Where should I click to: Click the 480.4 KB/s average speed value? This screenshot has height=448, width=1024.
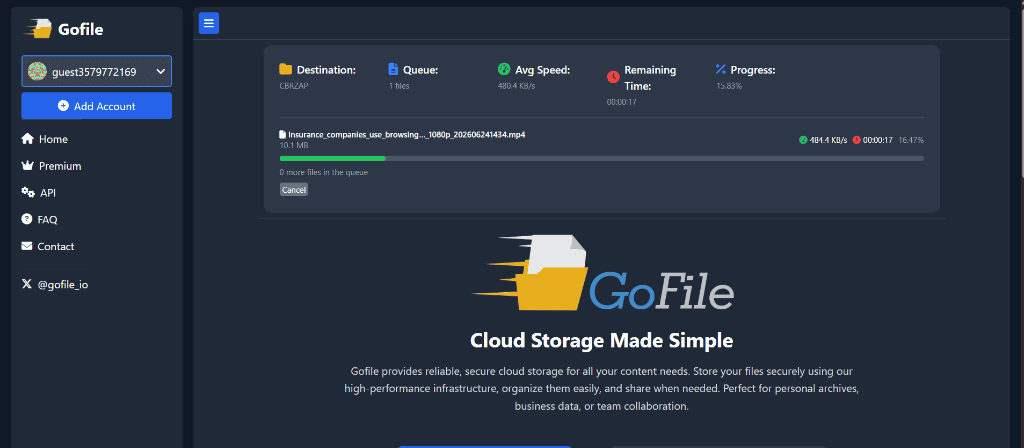[x=517, y=86]
